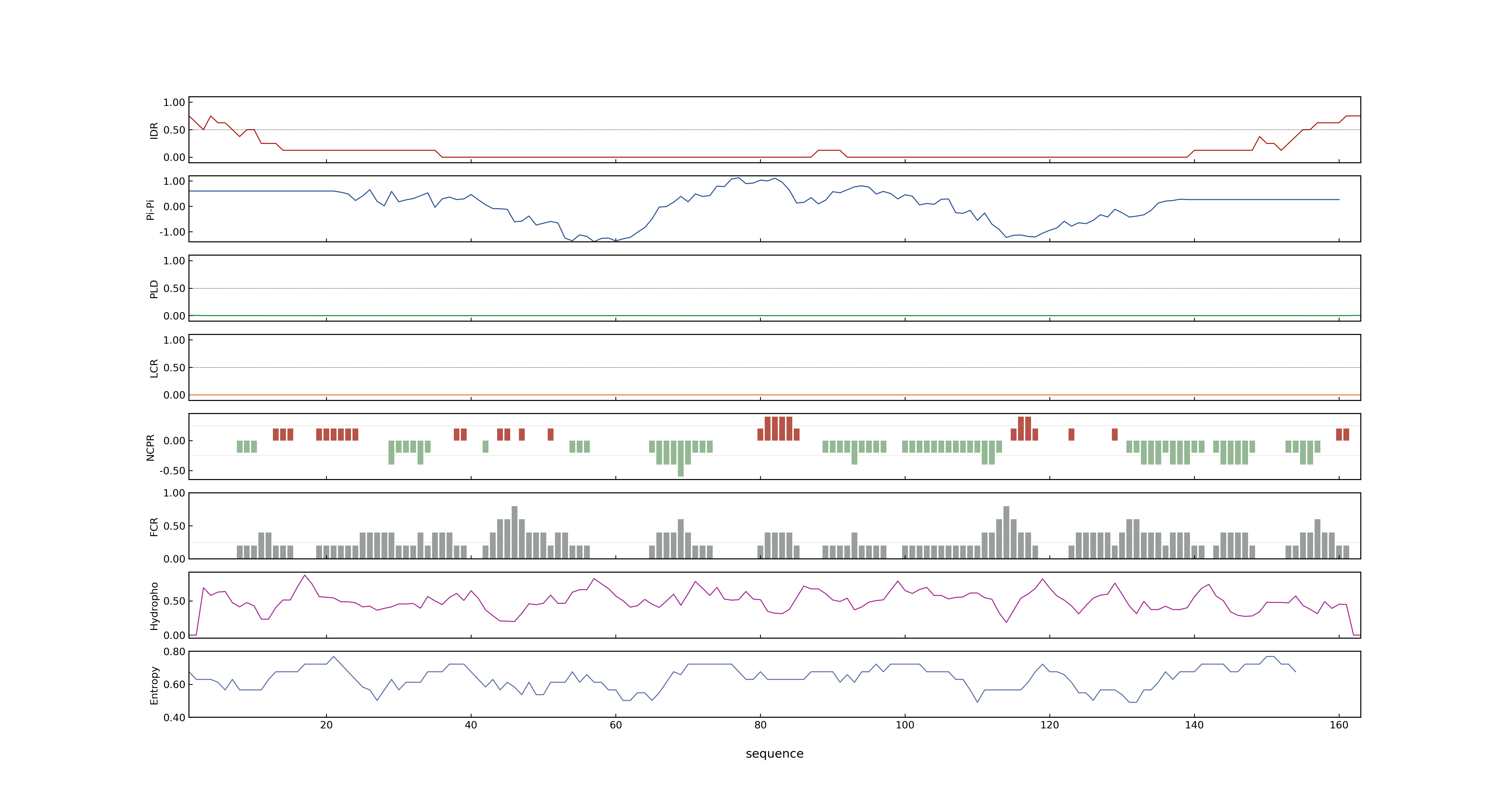Click the LCR panel axis label
This screenshot has width=1512, height=806.
tap(154, 368)
